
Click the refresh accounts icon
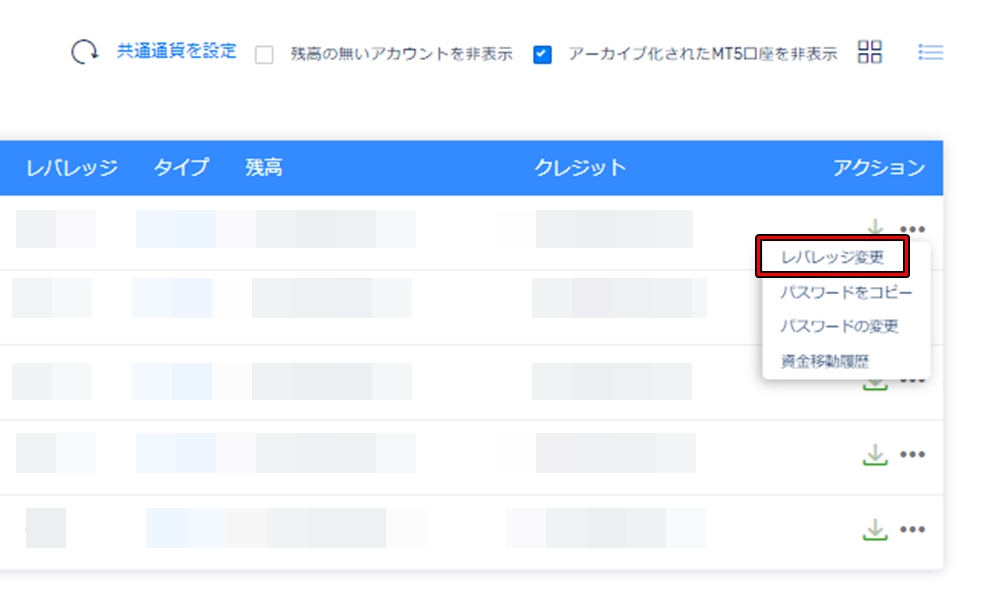point(85,52)
